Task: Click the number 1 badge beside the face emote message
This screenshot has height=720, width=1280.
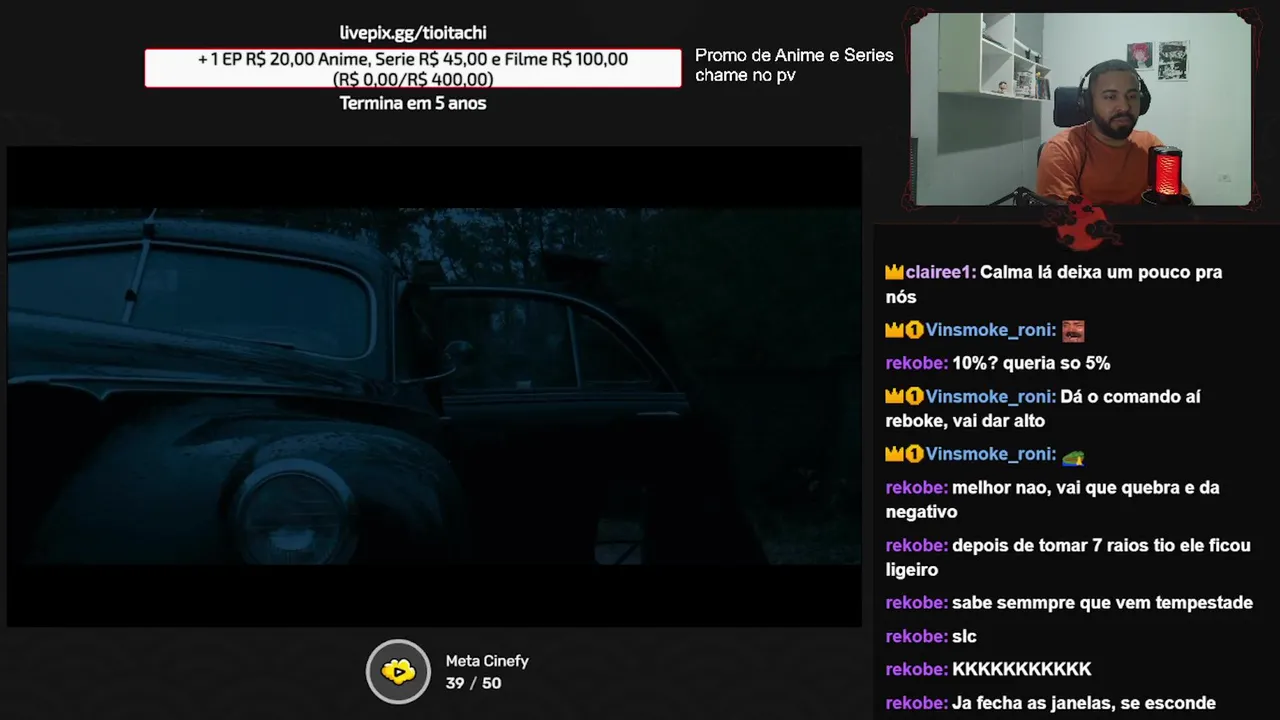Action: [x=914, y=330]
